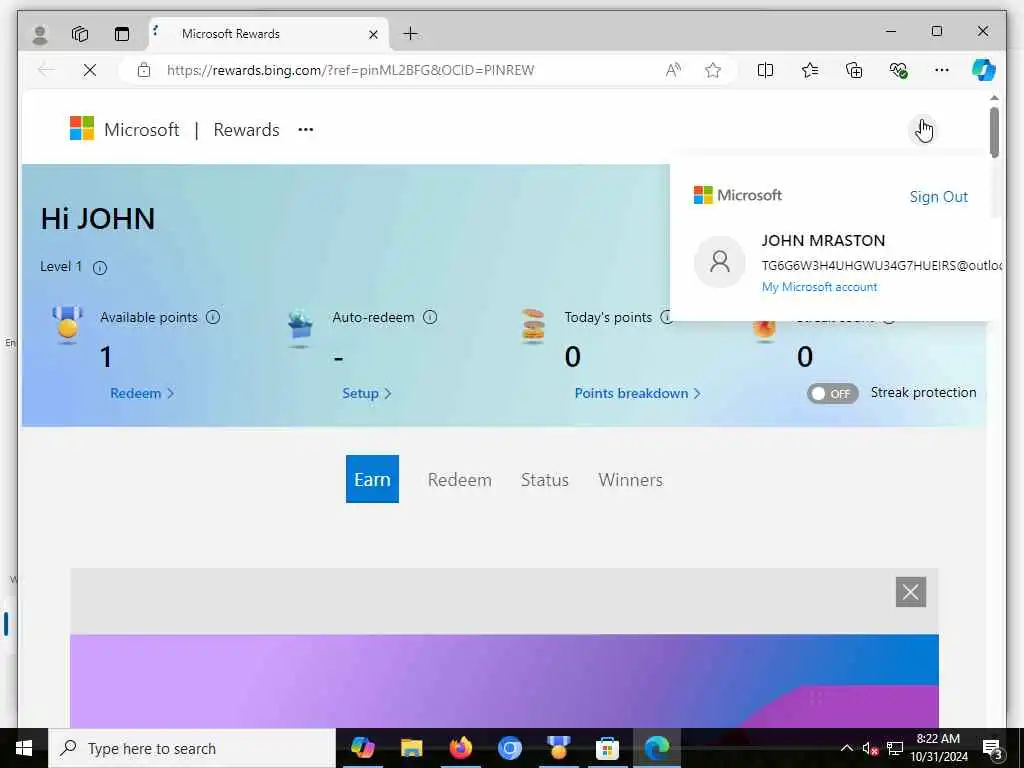This screenshot has width=1024, height=768.
Task: Activate Read aloud icon
Action: (x=673, y=70)
